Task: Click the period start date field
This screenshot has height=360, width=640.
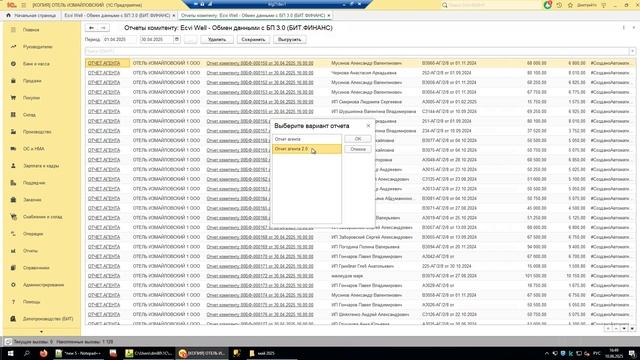Action: click(x=119, y=40)
